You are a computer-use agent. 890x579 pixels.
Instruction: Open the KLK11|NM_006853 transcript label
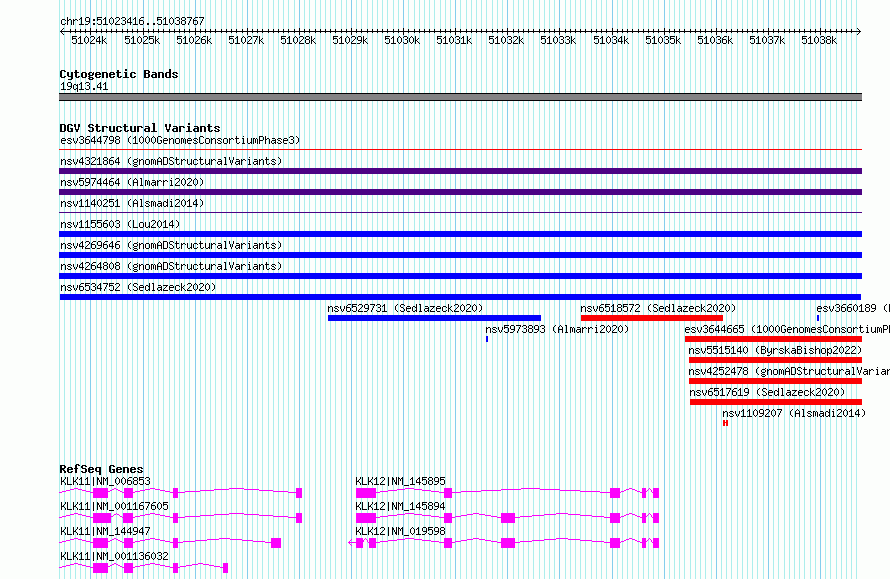point(105,481)
